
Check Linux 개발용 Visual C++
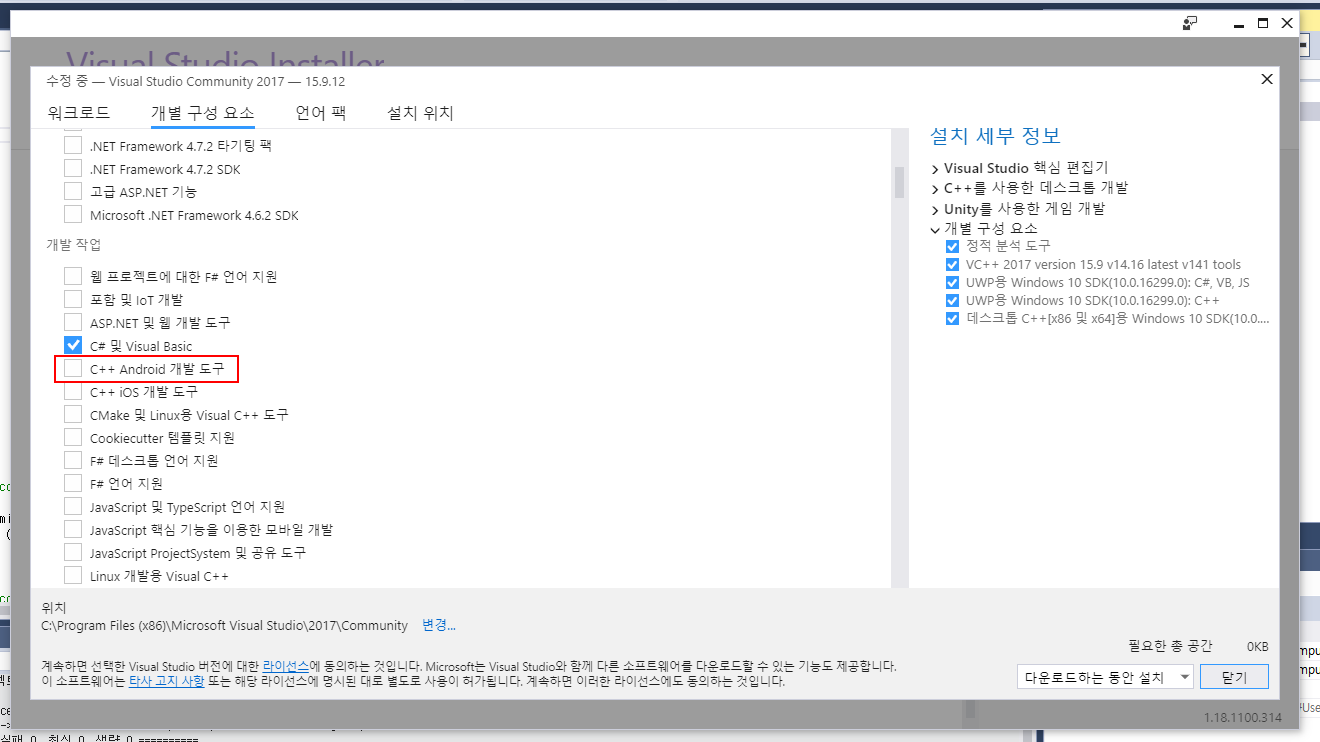(x=73, y=575)
